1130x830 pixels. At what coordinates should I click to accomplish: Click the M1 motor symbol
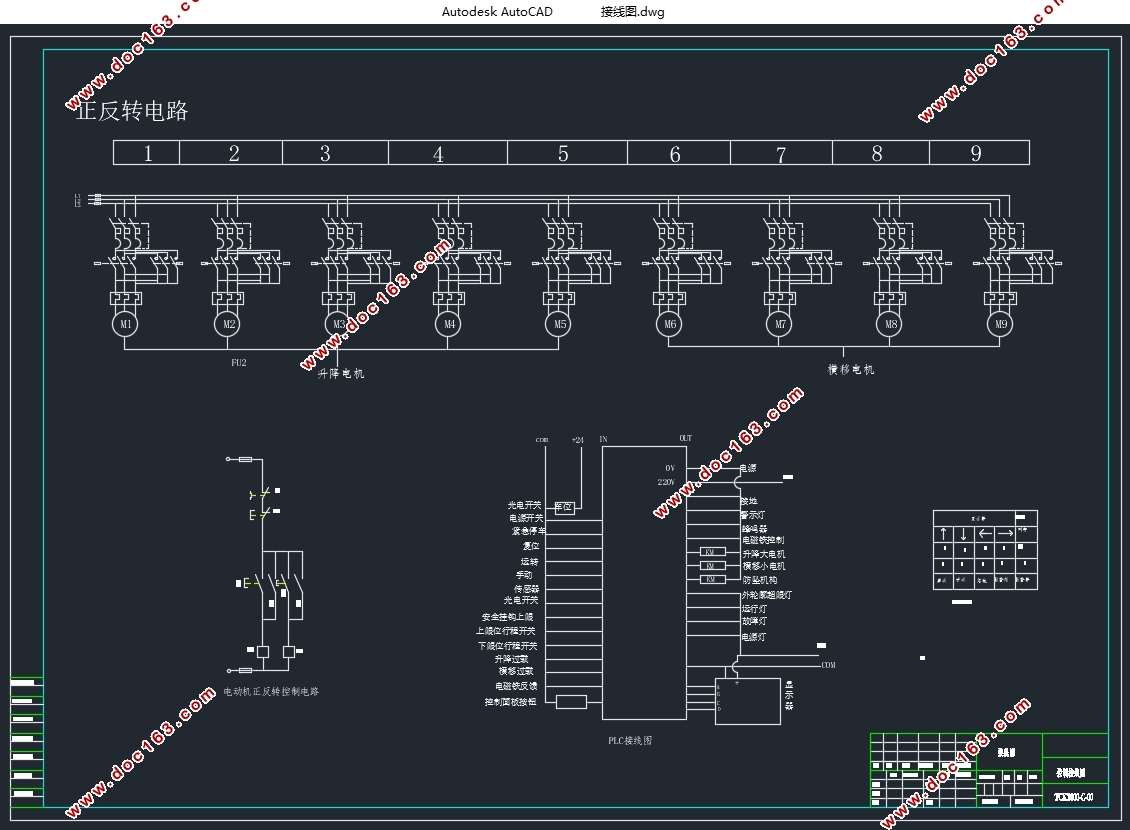126,324
